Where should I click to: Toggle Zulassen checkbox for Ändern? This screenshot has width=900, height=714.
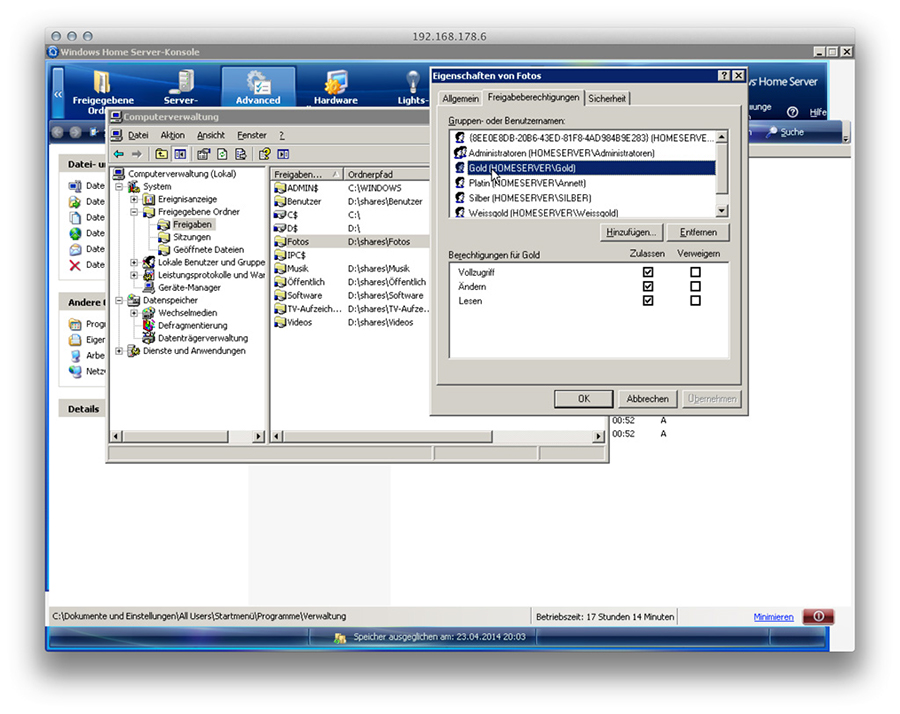(x=648, y=286)
